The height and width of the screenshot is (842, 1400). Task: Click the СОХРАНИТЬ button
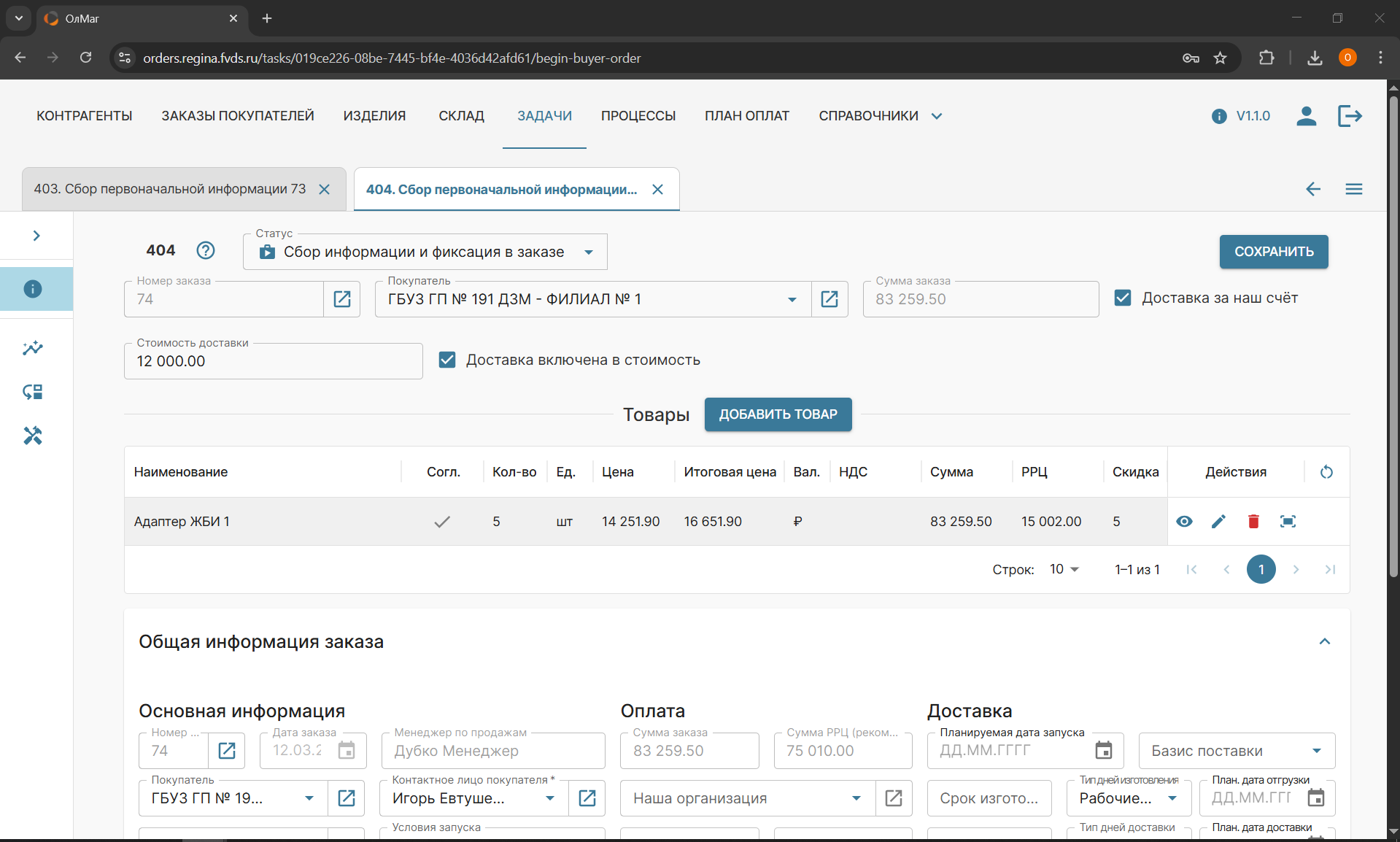(1273, 252)
